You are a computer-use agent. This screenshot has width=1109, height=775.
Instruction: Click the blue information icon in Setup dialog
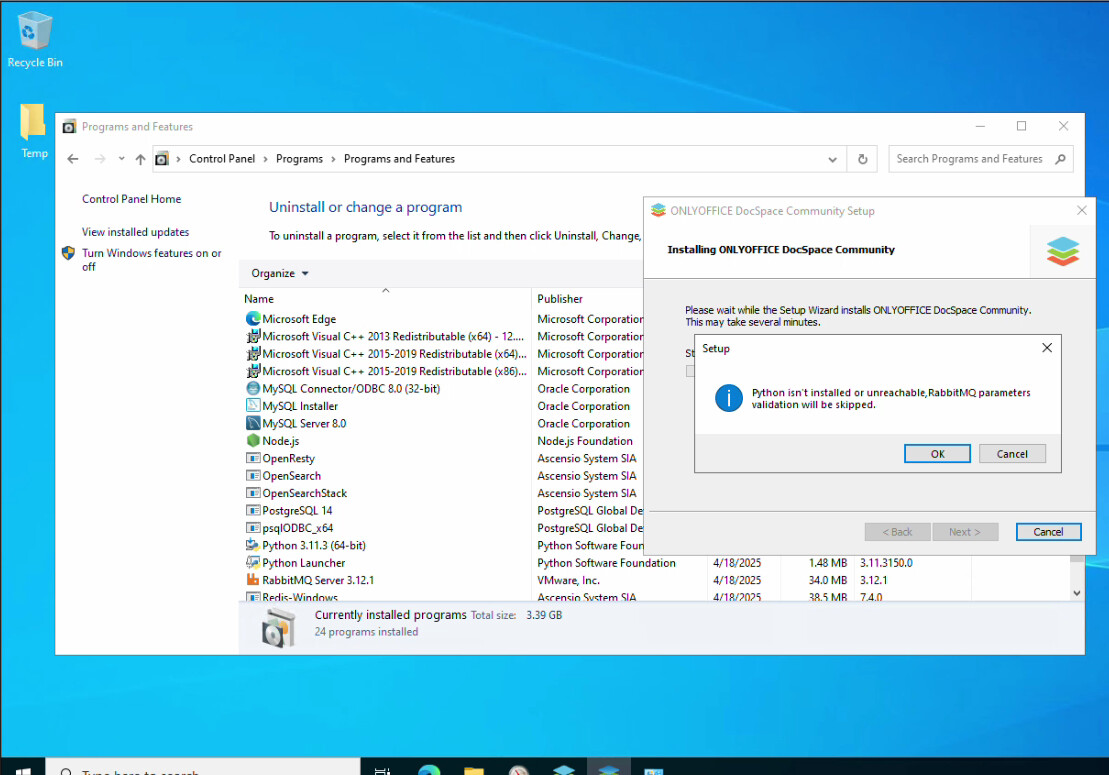point(728,398)
